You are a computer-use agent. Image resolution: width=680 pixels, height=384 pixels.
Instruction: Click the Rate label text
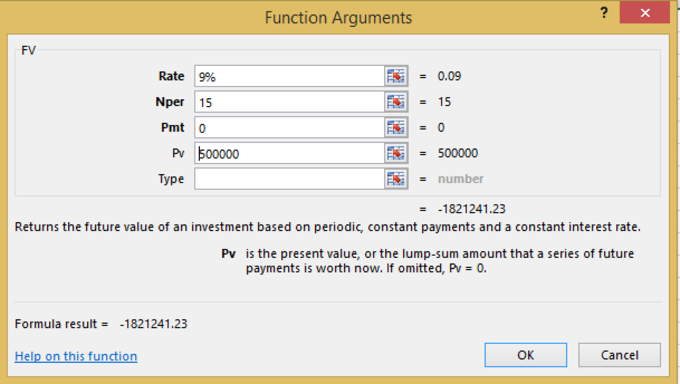pos(171,76)
